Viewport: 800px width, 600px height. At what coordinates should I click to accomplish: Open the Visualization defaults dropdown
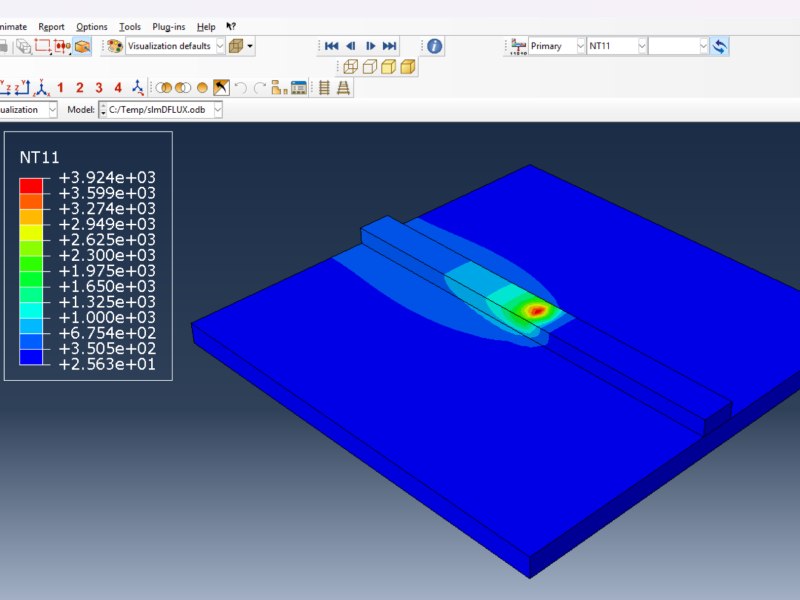click(x=175, y=46)
